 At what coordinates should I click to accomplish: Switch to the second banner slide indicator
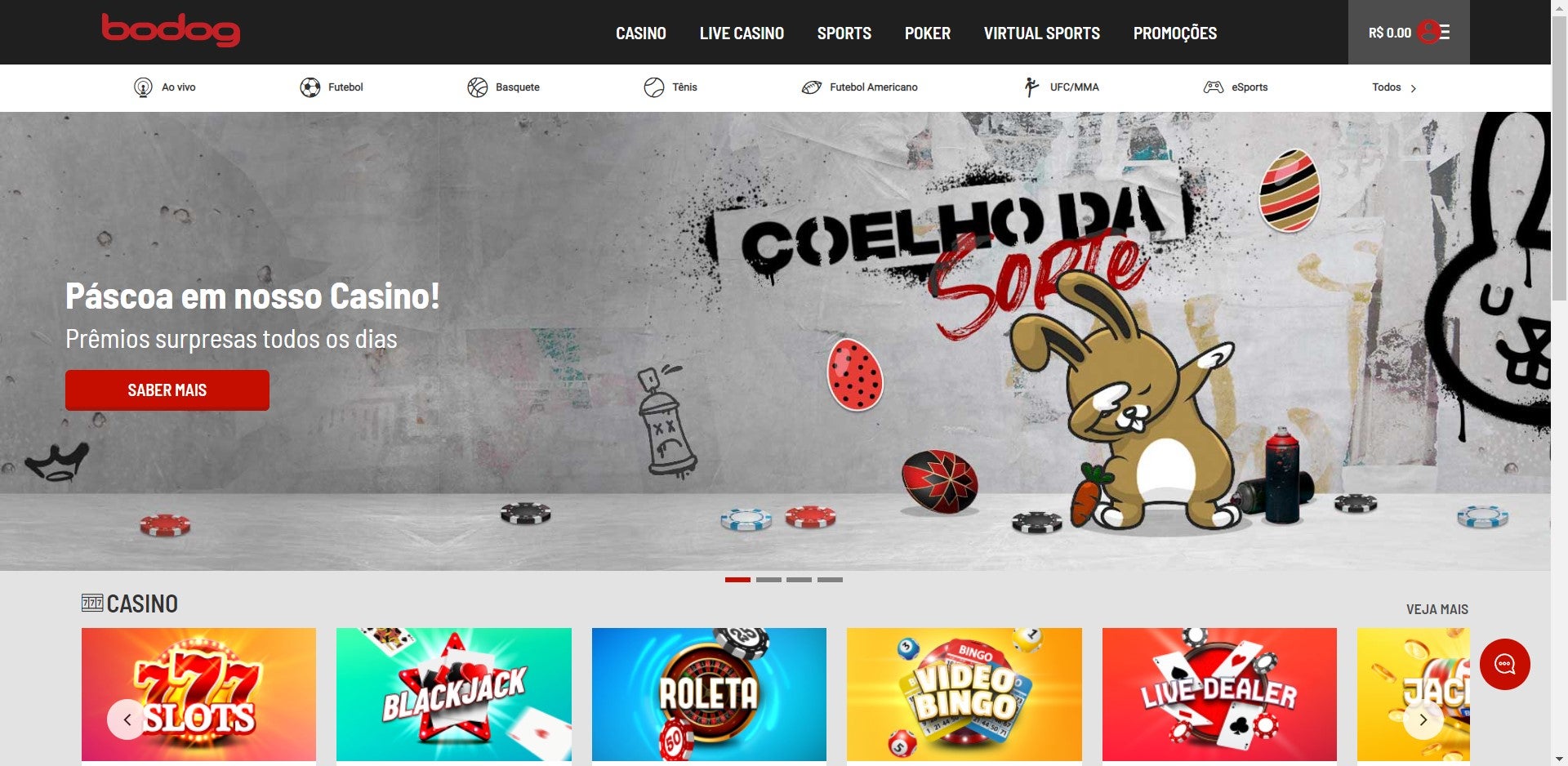pyautogui.click(x=768, y=580)
